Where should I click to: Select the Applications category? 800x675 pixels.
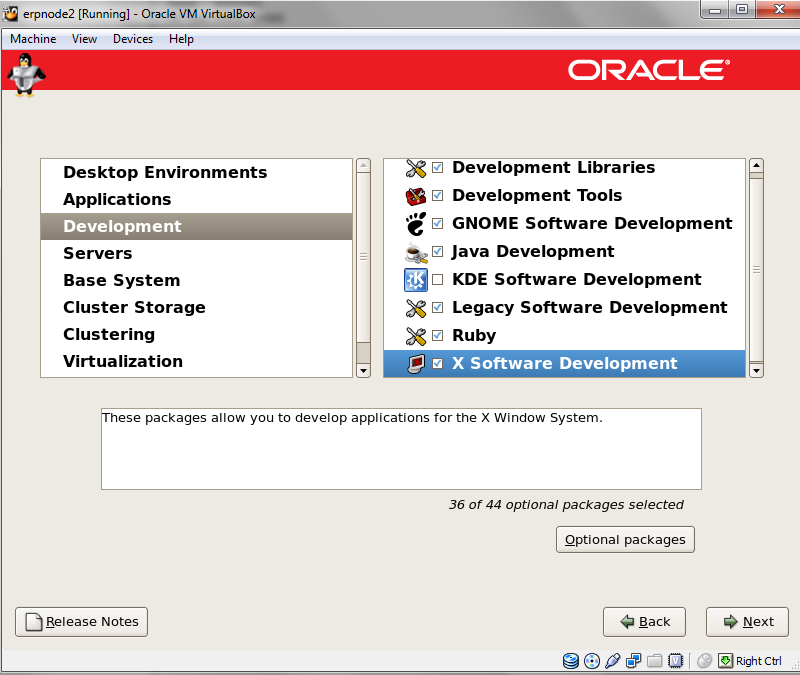(196, 199)
